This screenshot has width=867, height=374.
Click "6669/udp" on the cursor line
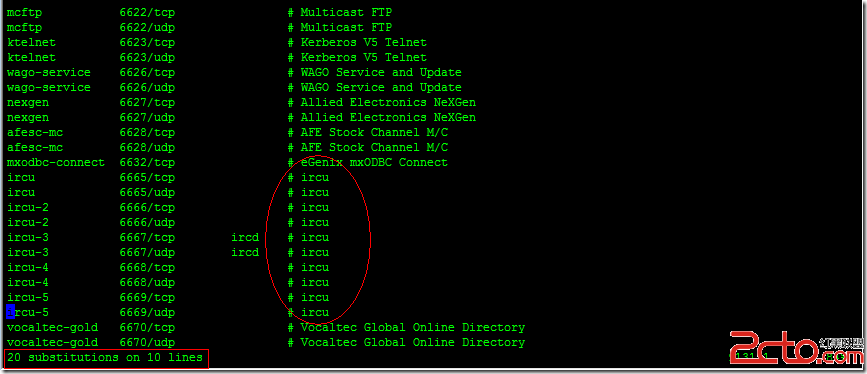pos(147,313)
